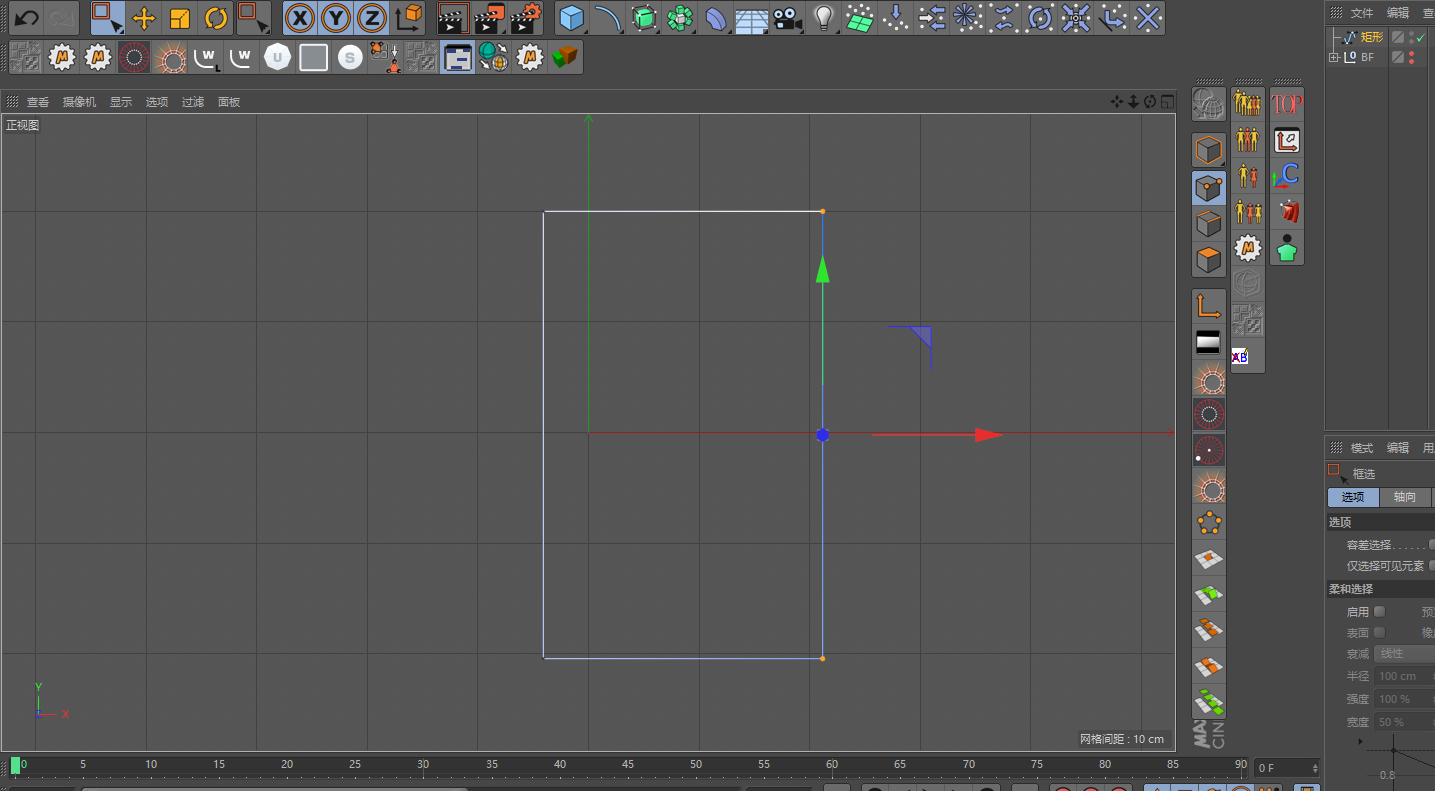Click the render view clapperboard icon
1435x791 pixels.
point(454,18)
